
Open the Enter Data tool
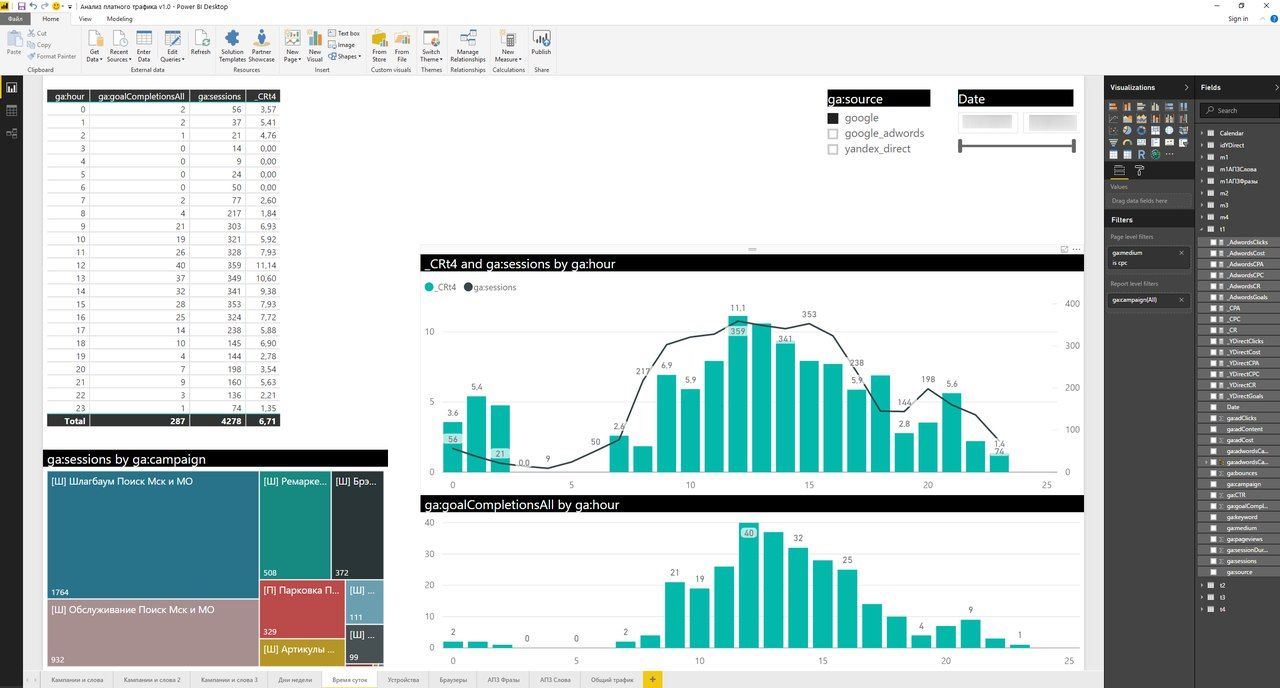tap(144, 45)
